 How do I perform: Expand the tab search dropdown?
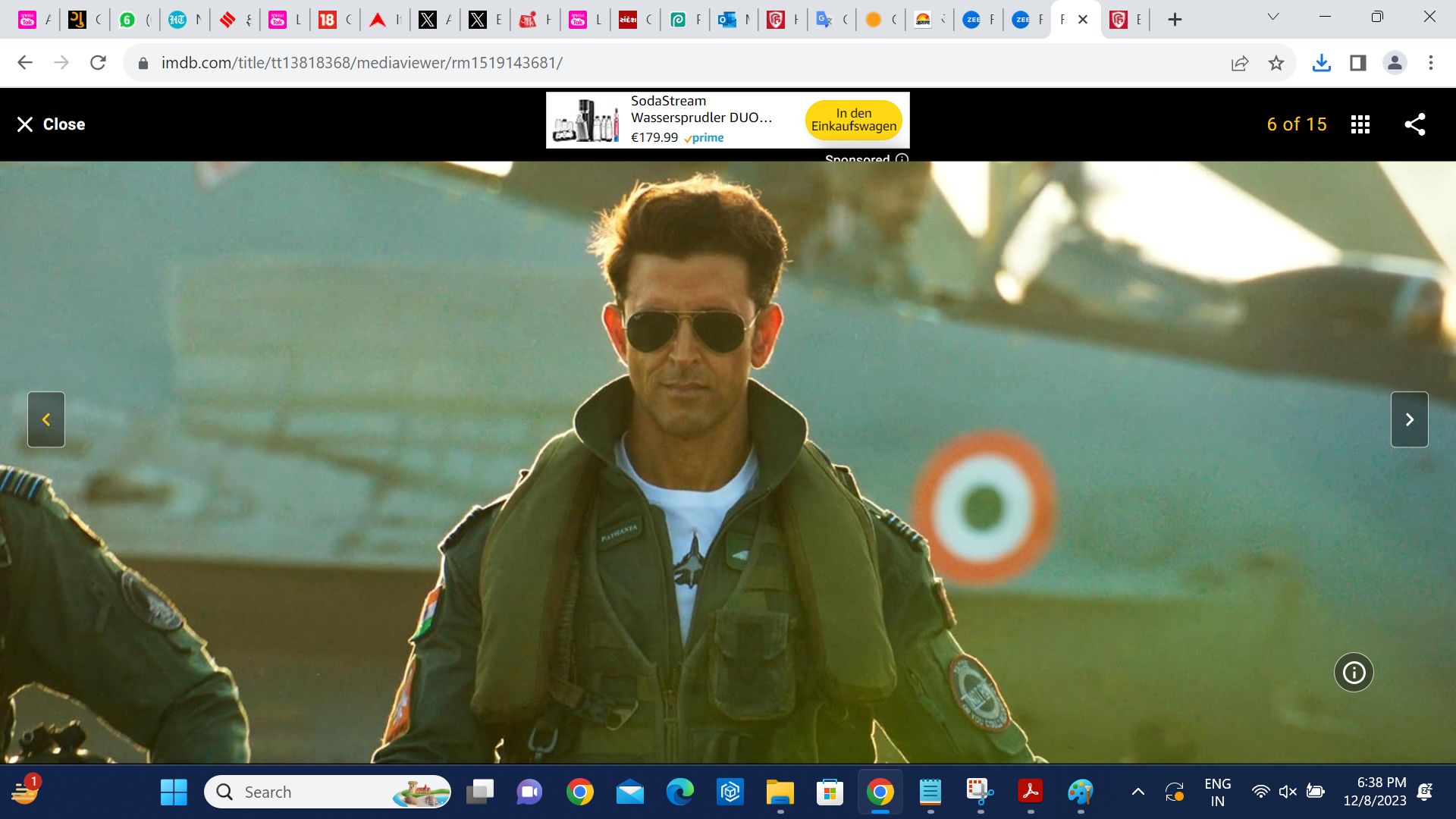point(1273,17)
